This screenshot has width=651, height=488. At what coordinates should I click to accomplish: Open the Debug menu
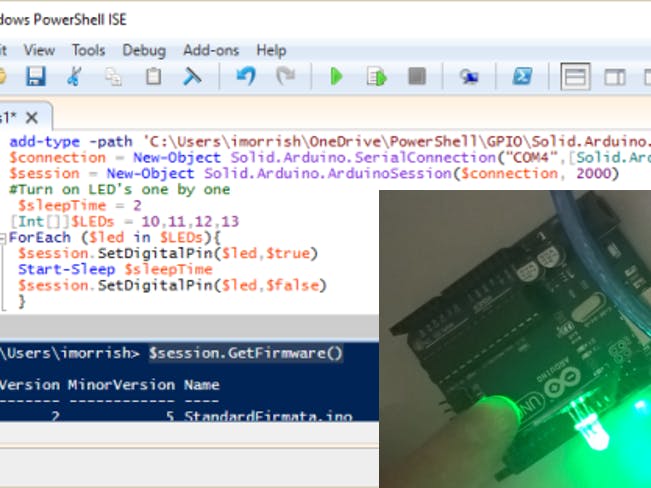tap(144, 51)
